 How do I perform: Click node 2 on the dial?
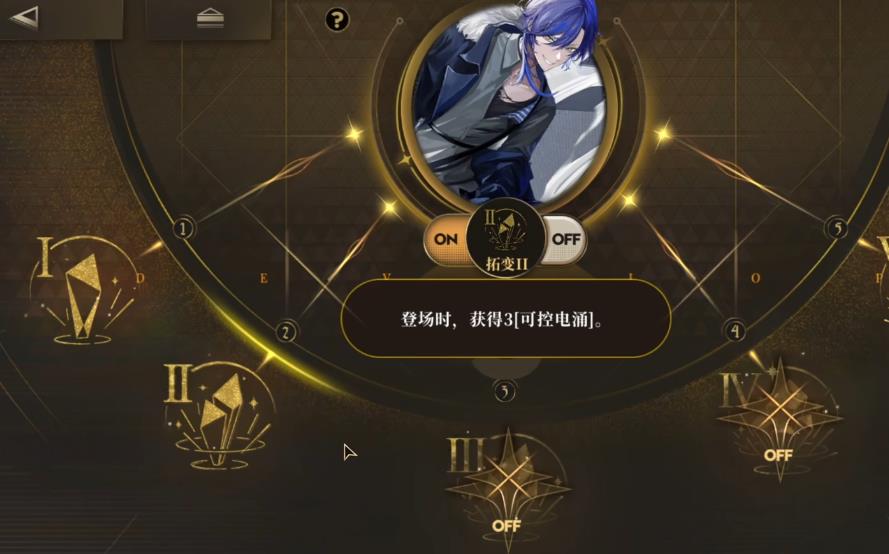286,332
